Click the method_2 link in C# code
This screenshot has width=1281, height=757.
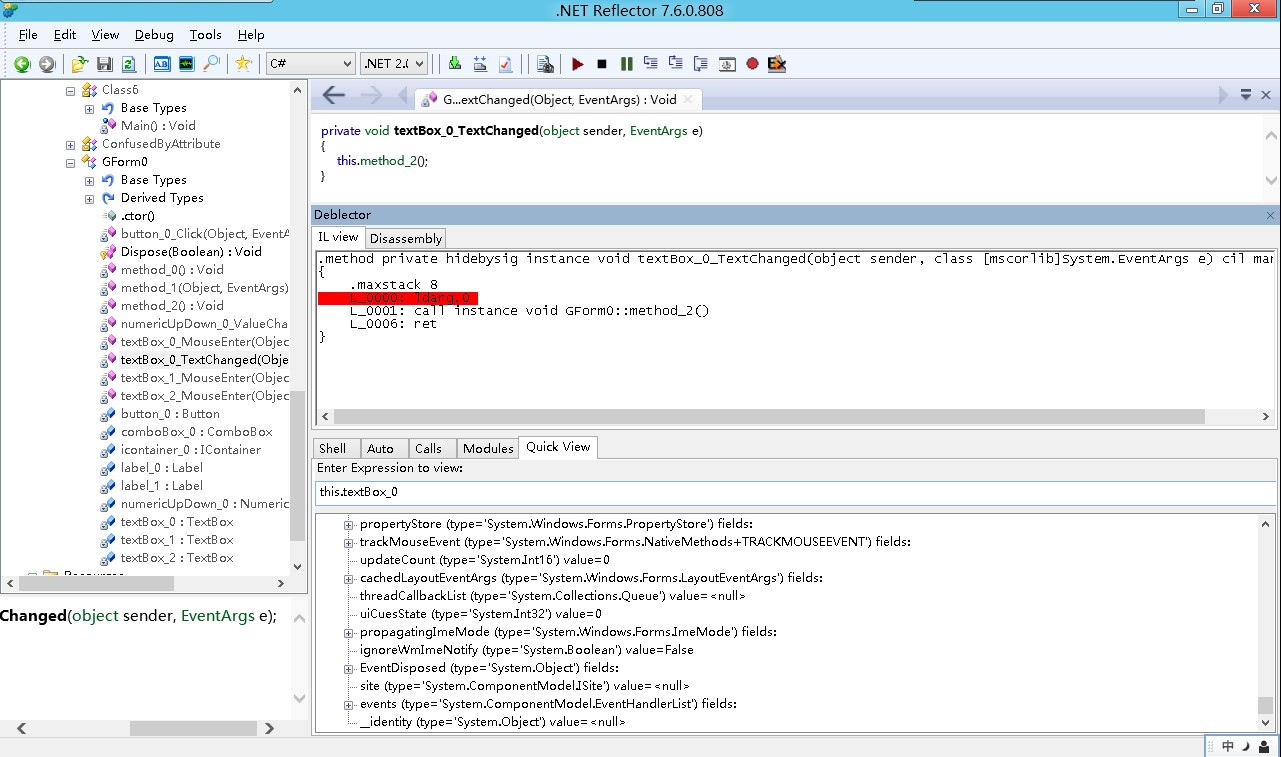click(387, 161)
